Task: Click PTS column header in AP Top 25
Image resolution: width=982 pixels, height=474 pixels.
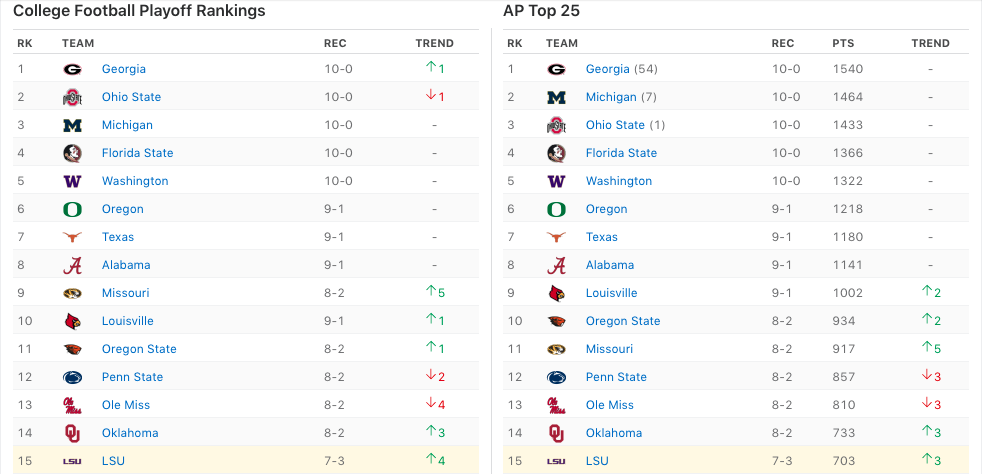Action: point(843,43)
